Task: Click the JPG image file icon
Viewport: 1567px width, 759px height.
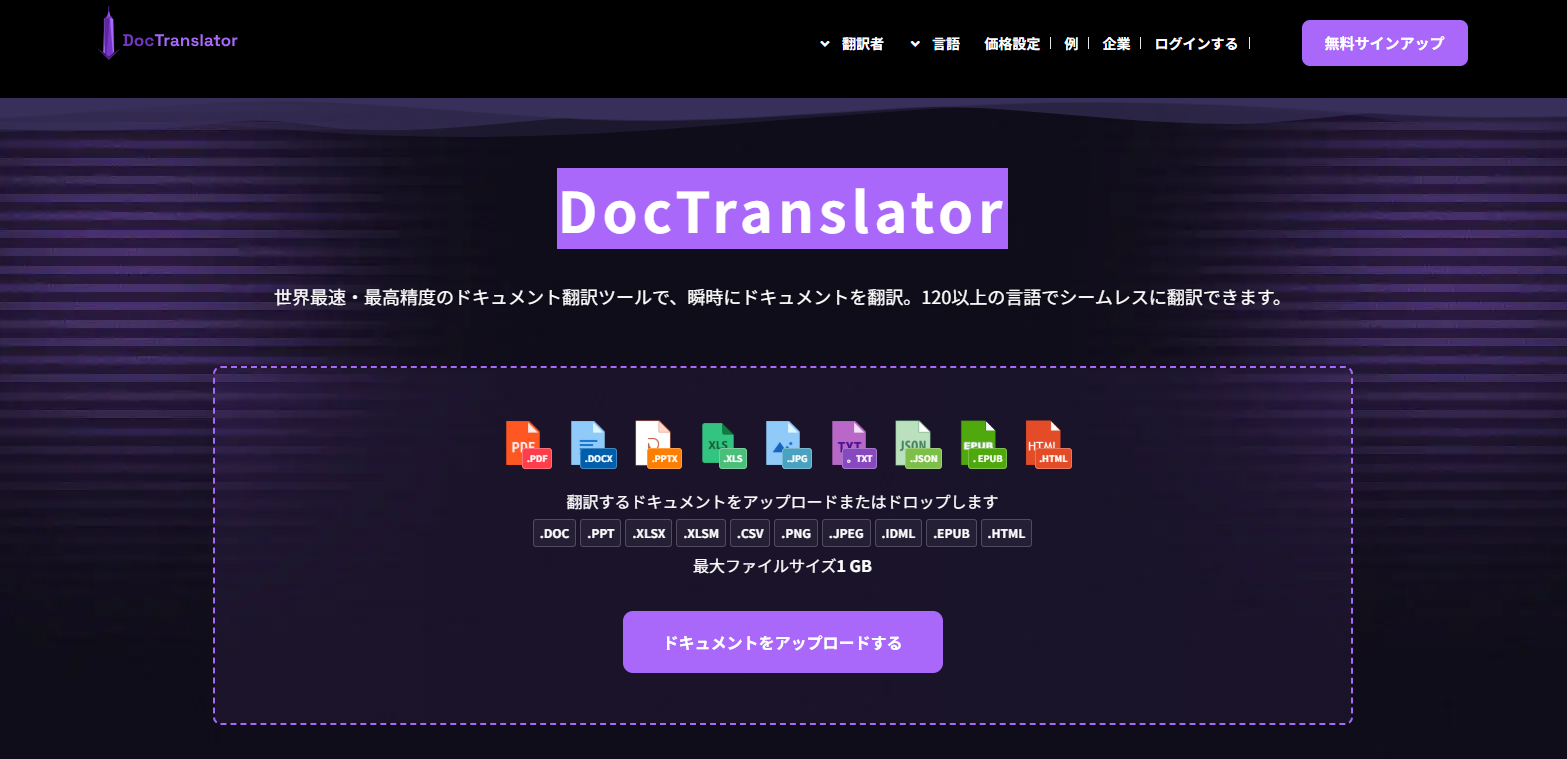Action: tap(787, 444)
